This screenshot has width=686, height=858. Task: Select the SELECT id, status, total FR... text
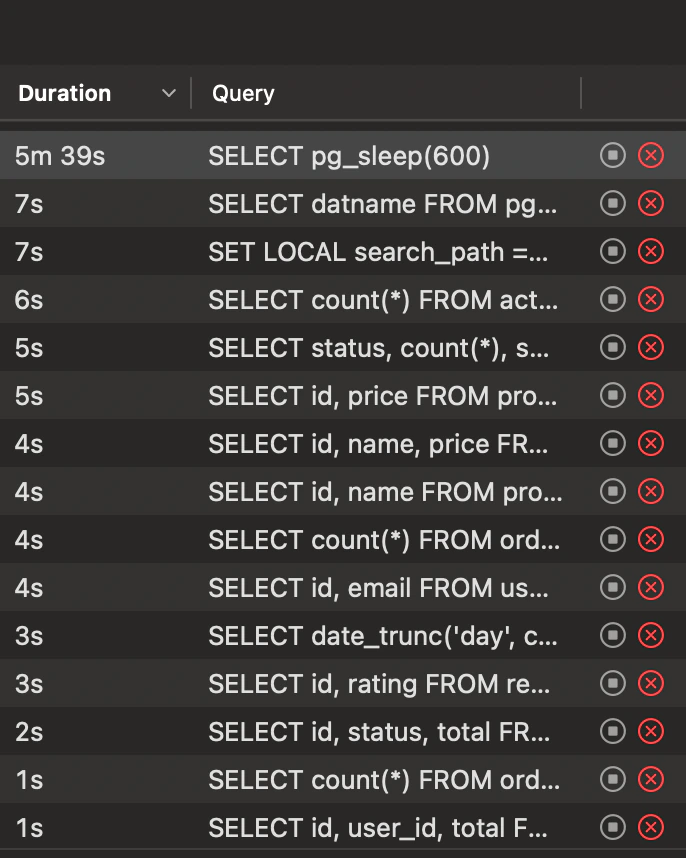(379, 732)
